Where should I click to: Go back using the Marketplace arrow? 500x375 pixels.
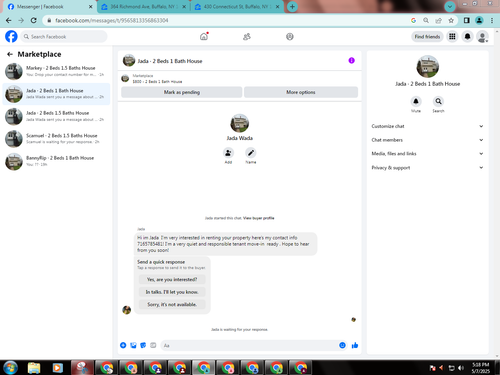tap(10, 54)
